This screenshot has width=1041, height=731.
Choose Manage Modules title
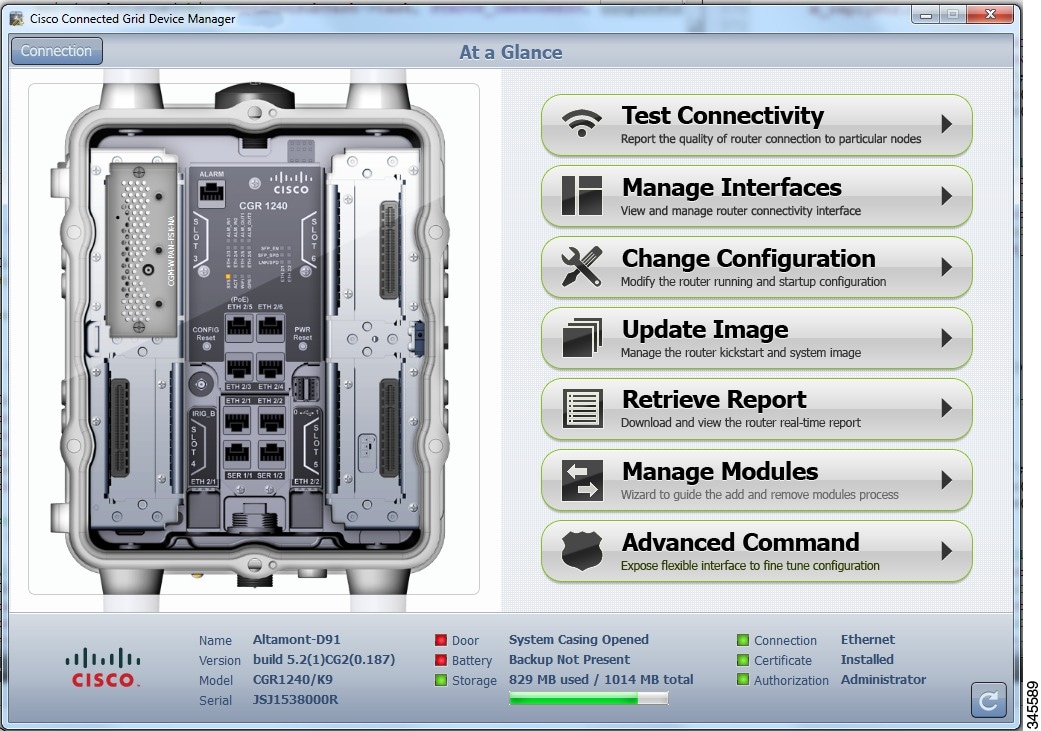(720, 471)
